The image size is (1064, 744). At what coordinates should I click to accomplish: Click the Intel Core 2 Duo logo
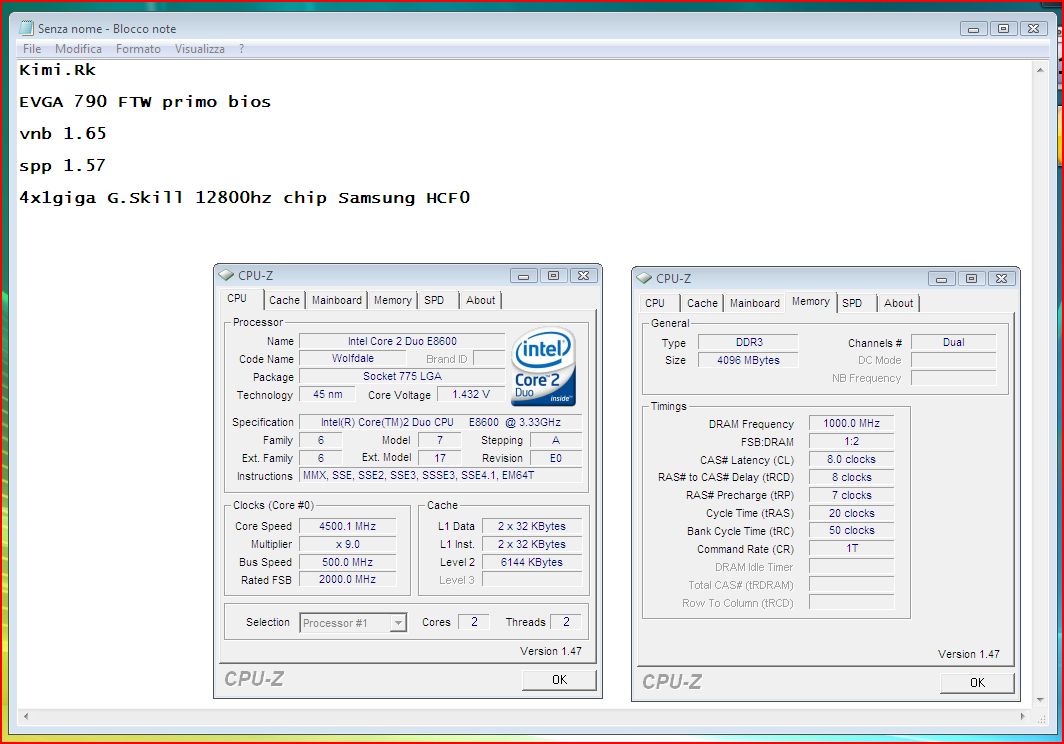click(544, 367)
